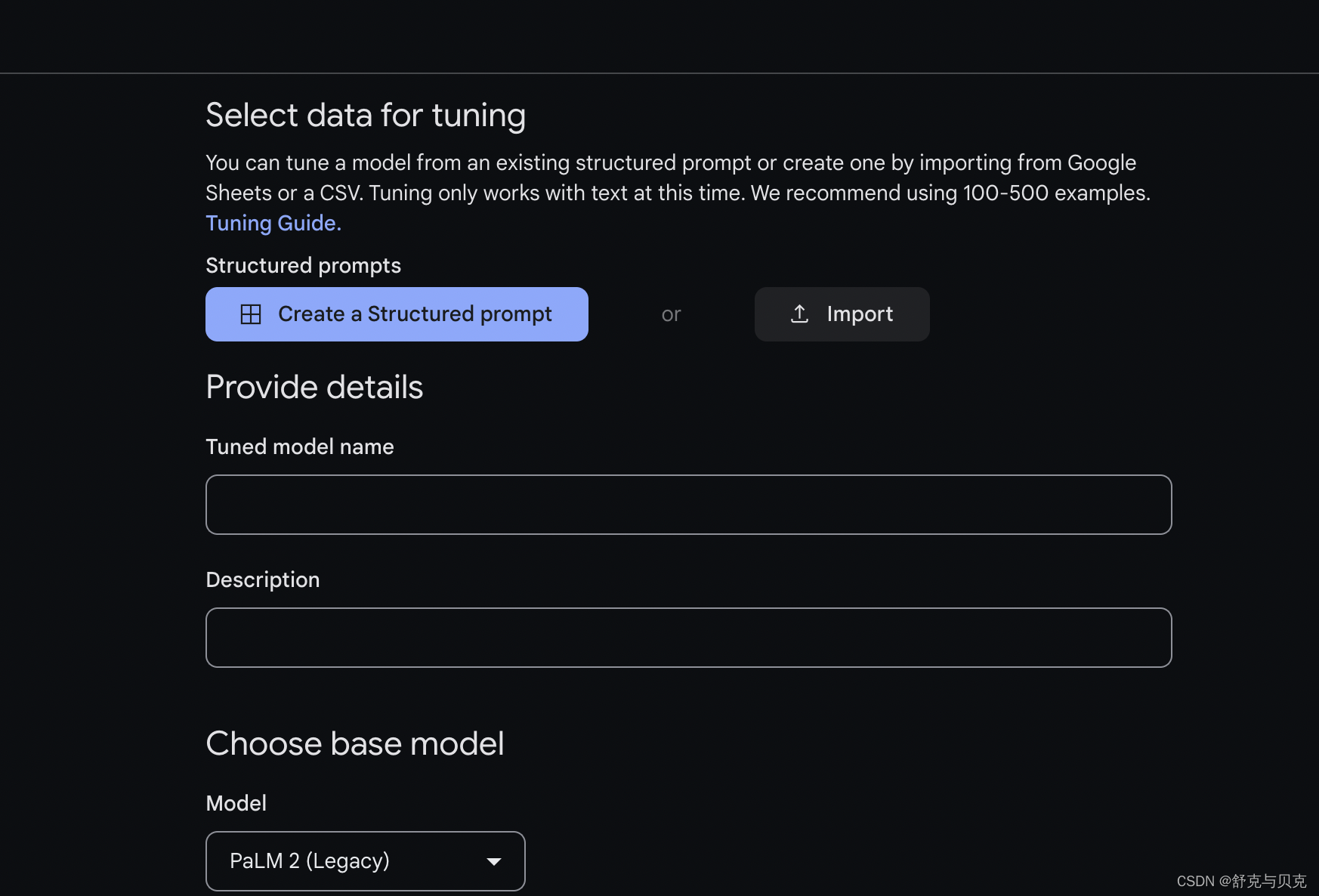The width and height of the screenshot is (1319, 896).
Task: Click the caret arrow in the Model dropdown
Action: [494, 861]
